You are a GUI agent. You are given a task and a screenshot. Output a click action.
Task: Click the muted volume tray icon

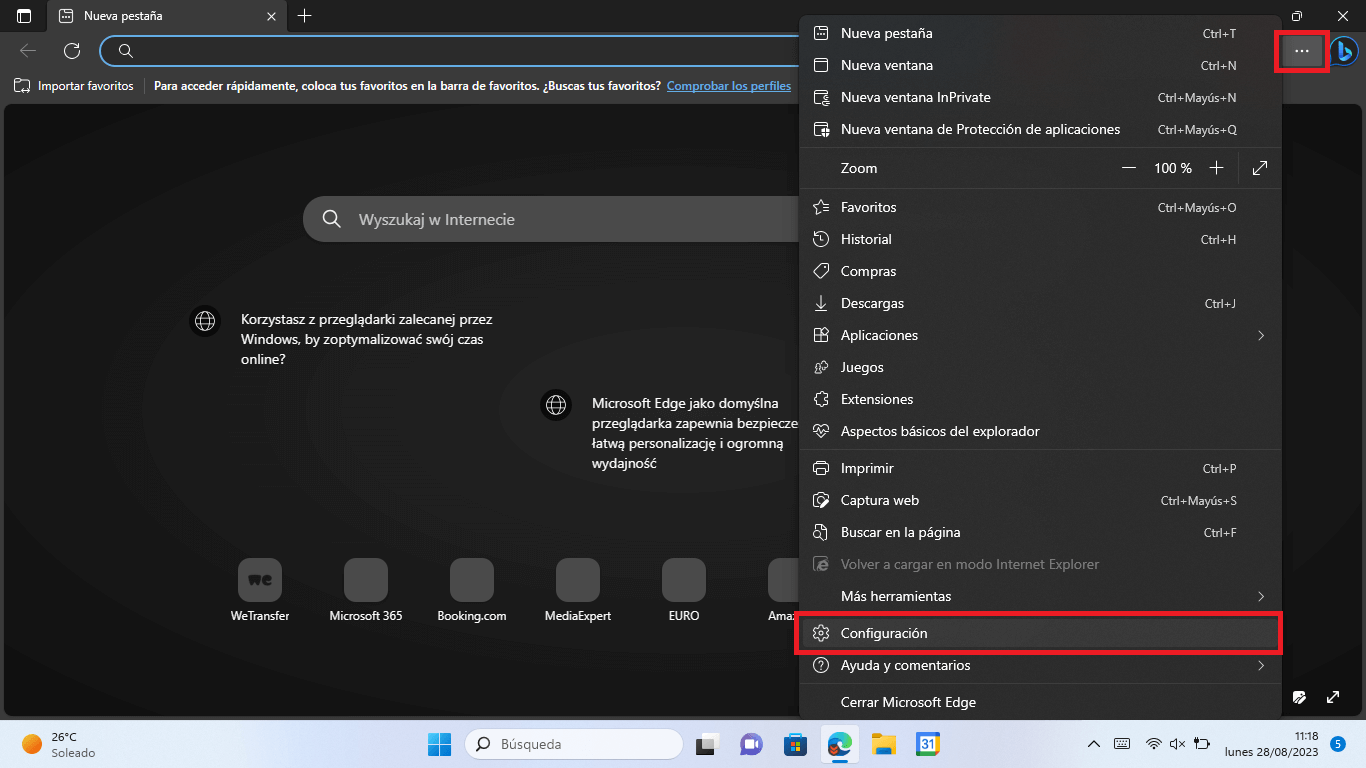coord(1177,744)
